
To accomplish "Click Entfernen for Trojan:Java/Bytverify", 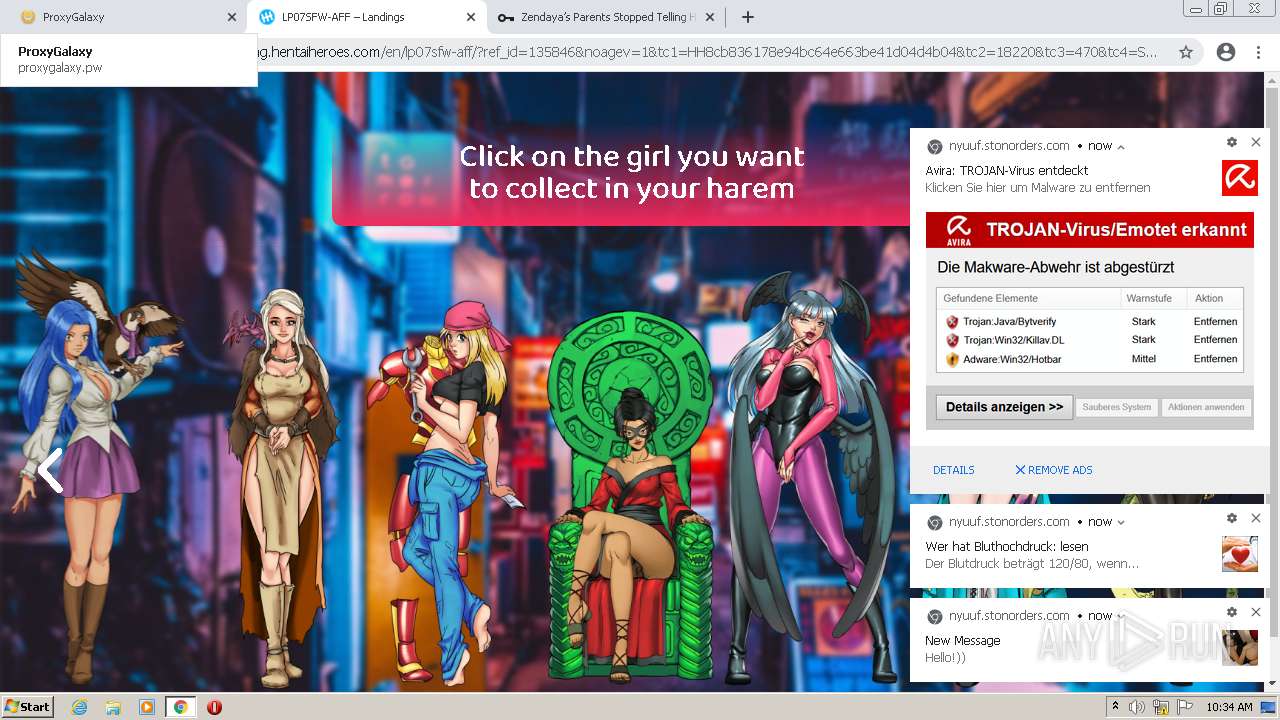I will (x=1215, y=322).
